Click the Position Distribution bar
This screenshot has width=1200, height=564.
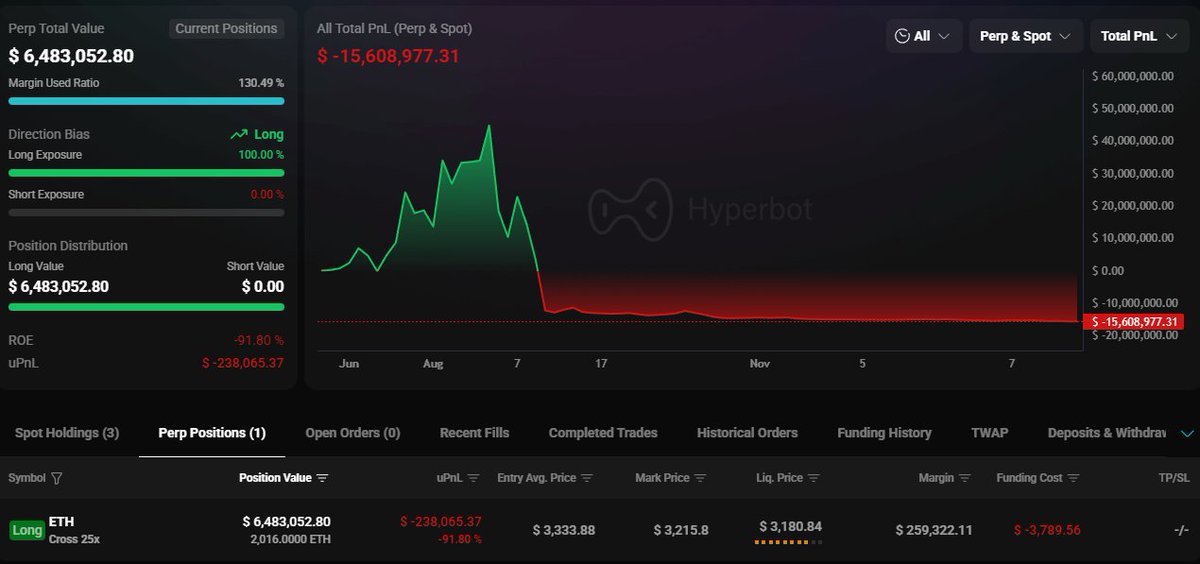pyautogui.click(x=146, y=307)
